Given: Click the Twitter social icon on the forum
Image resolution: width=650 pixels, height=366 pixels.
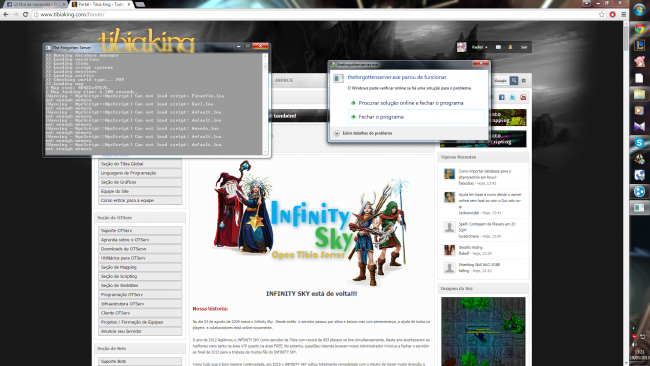Looking at the screenshot, I should (512, 97).
